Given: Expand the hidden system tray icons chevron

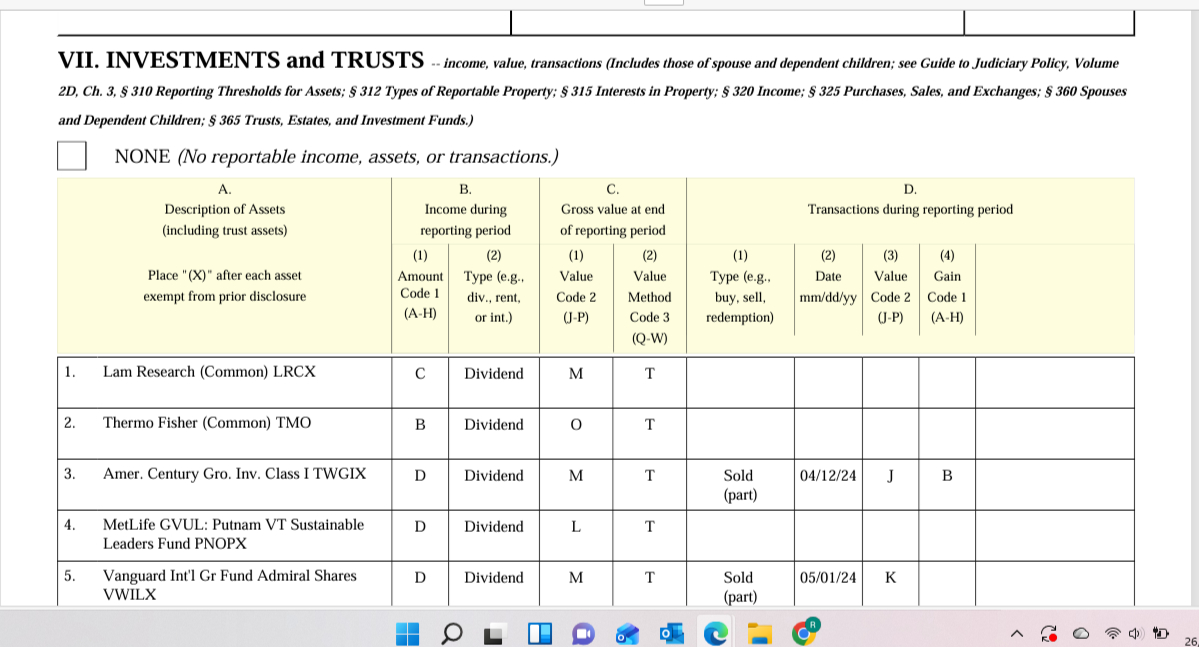Looking at the screenshot, I should [1017, 634].
